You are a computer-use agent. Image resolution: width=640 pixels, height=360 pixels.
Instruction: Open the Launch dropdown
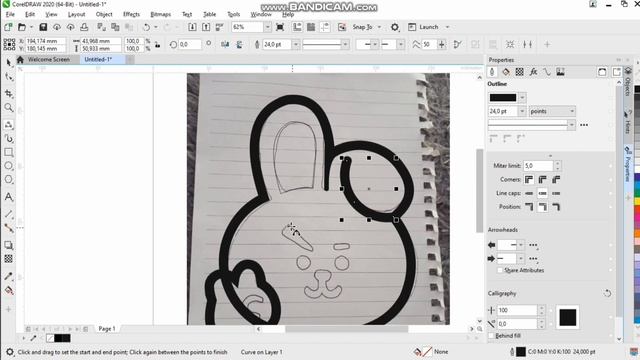pos(447,27)
